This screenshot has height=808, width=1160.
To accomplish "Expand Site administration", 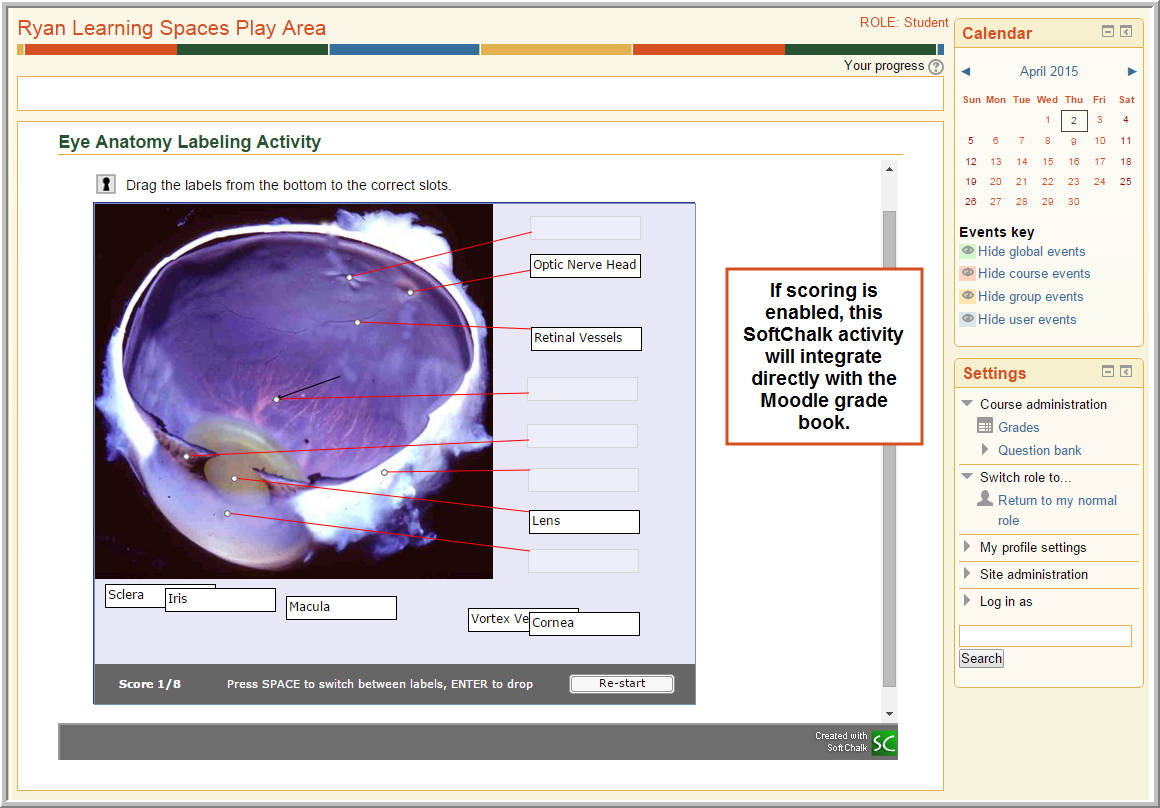I will 967,573.
